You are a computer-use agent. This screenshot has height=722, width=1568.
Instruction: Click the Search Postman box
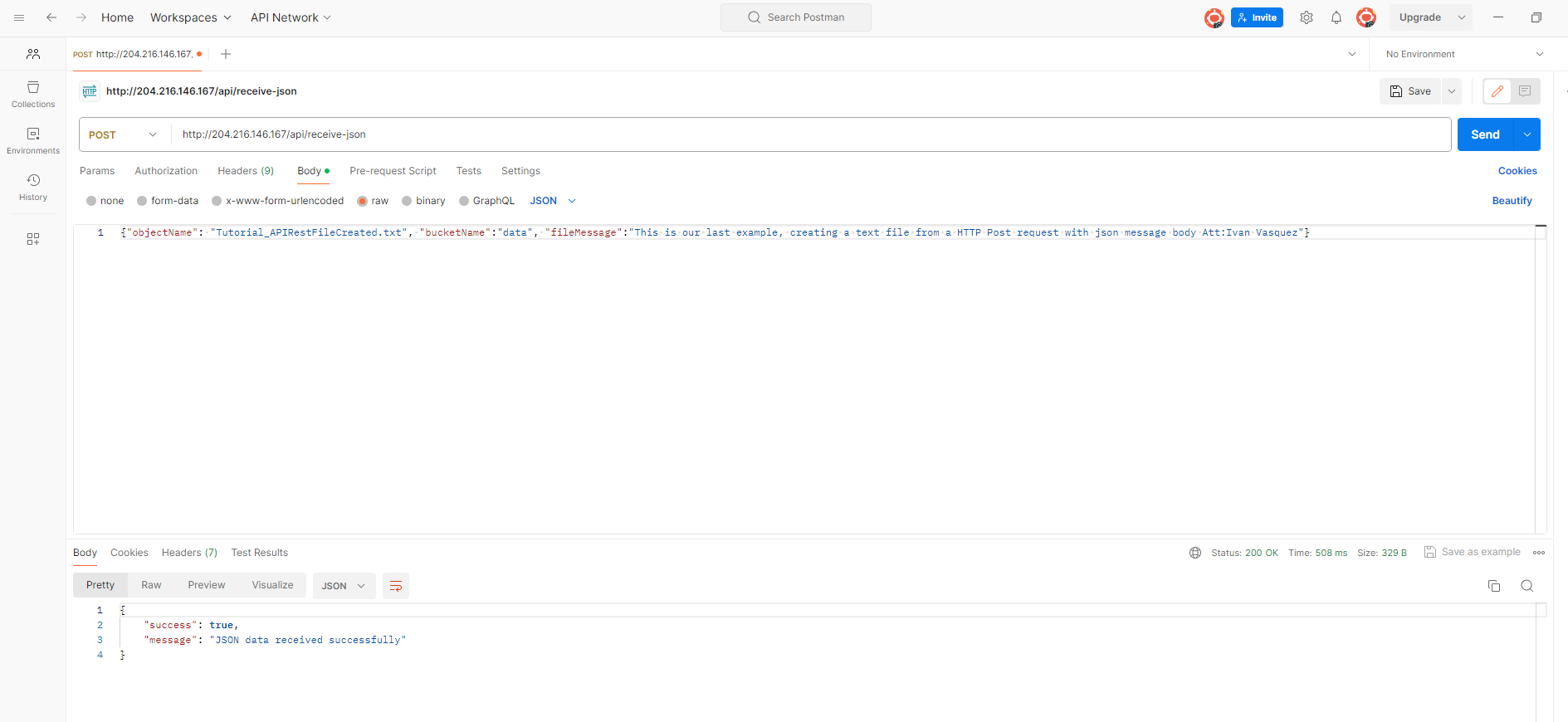click(796, 17)
